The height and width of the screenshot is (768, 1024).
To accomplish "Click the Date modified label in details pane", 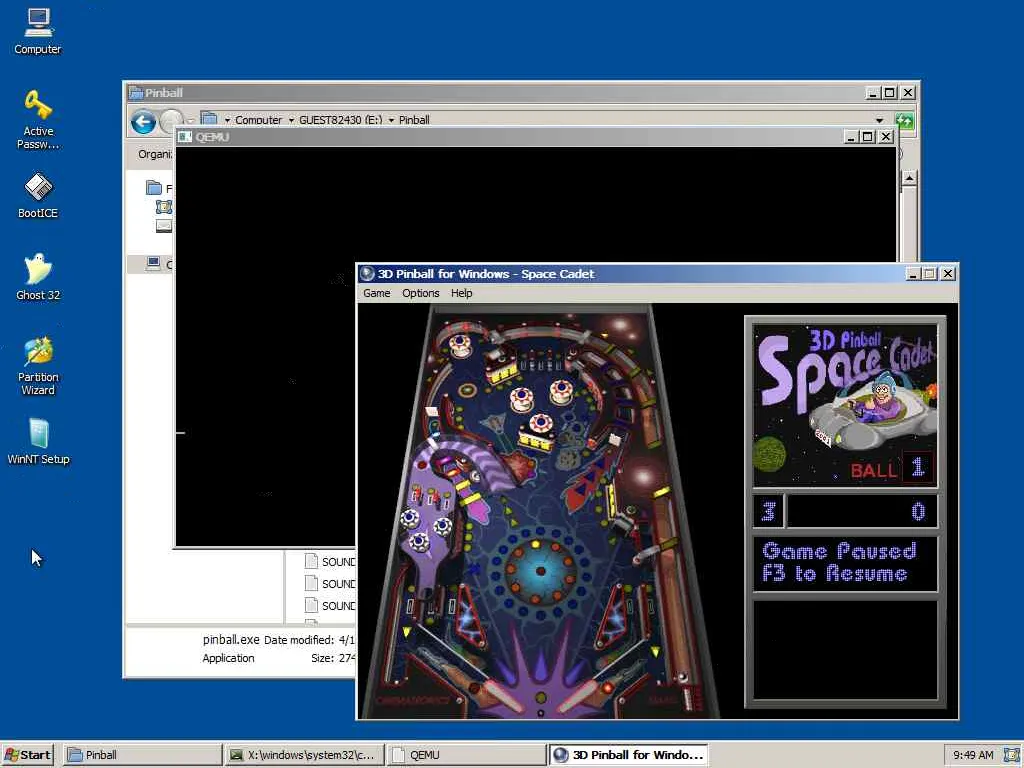I will tap(299, 640).
